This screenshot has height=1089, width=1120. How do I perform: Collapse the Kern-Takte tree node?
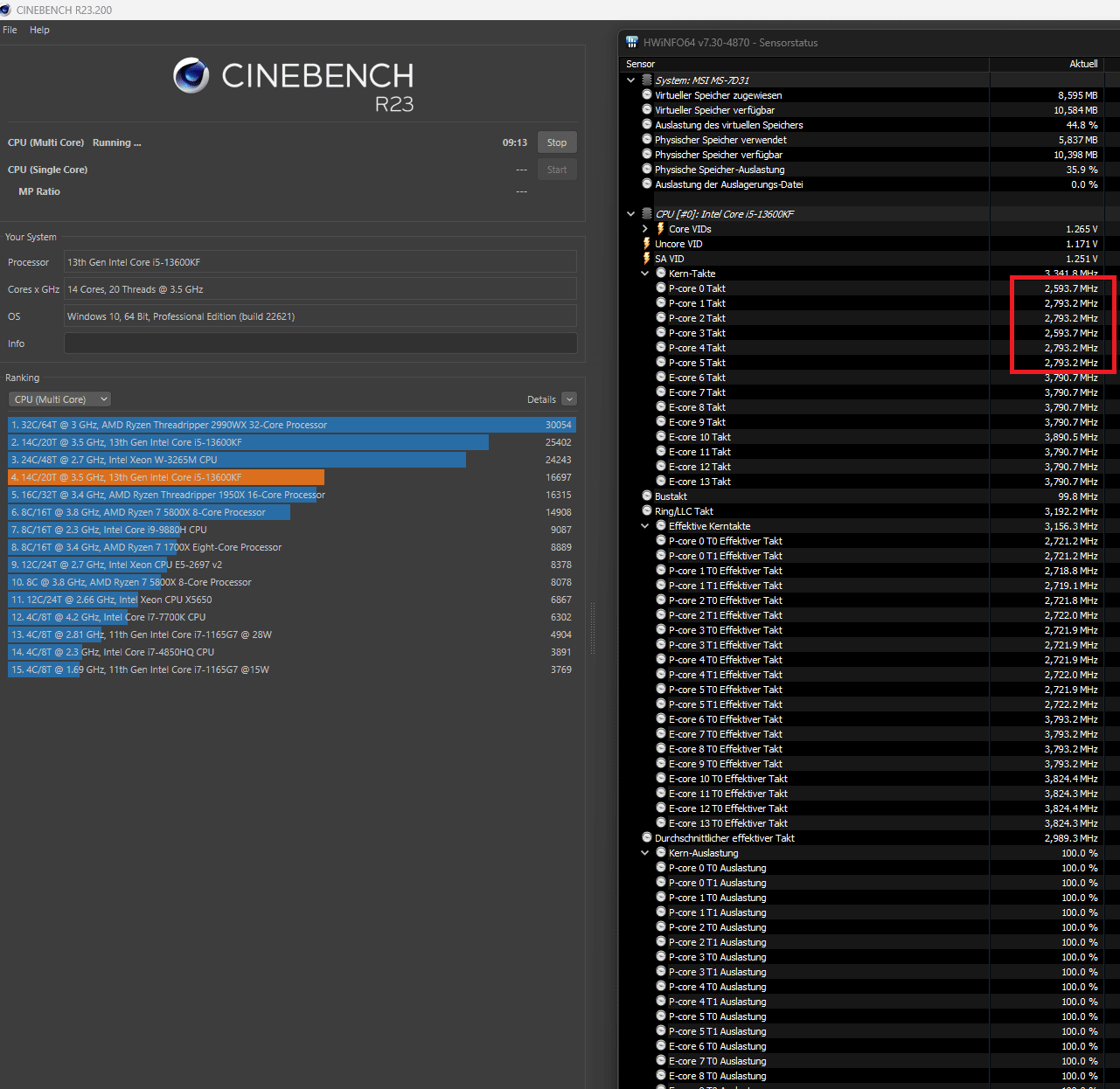[x=645, y=274]
